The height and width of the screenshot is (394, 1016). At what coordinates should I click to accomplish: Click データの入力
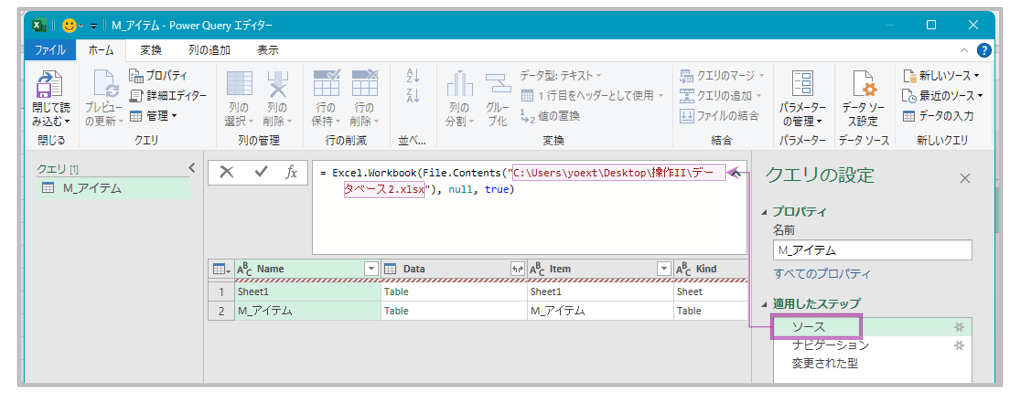click(938, 116)
